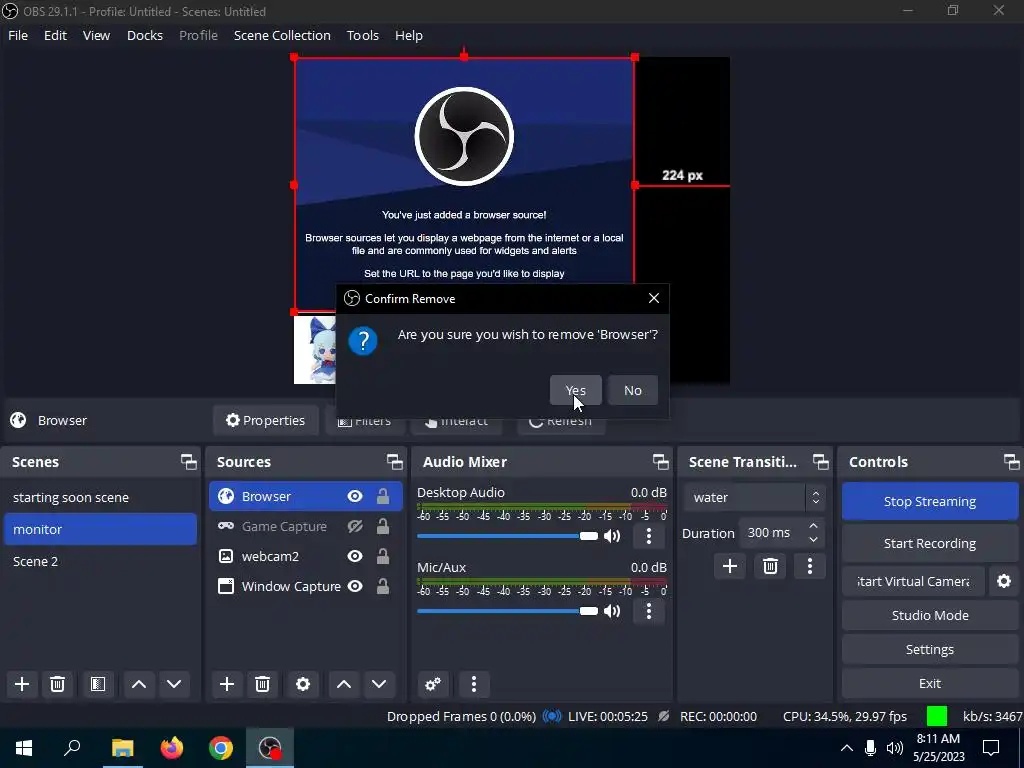Move source down in Sources list

tap(379, 684)
